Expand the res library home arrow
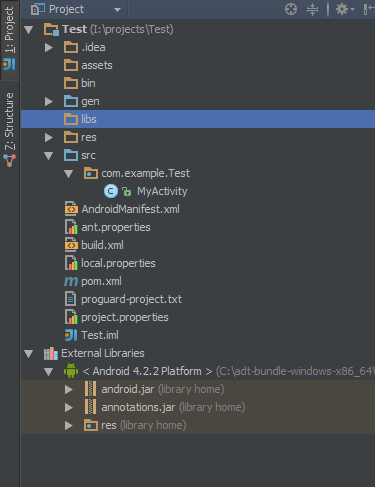375x487 pixels. (x=69, y=426)
